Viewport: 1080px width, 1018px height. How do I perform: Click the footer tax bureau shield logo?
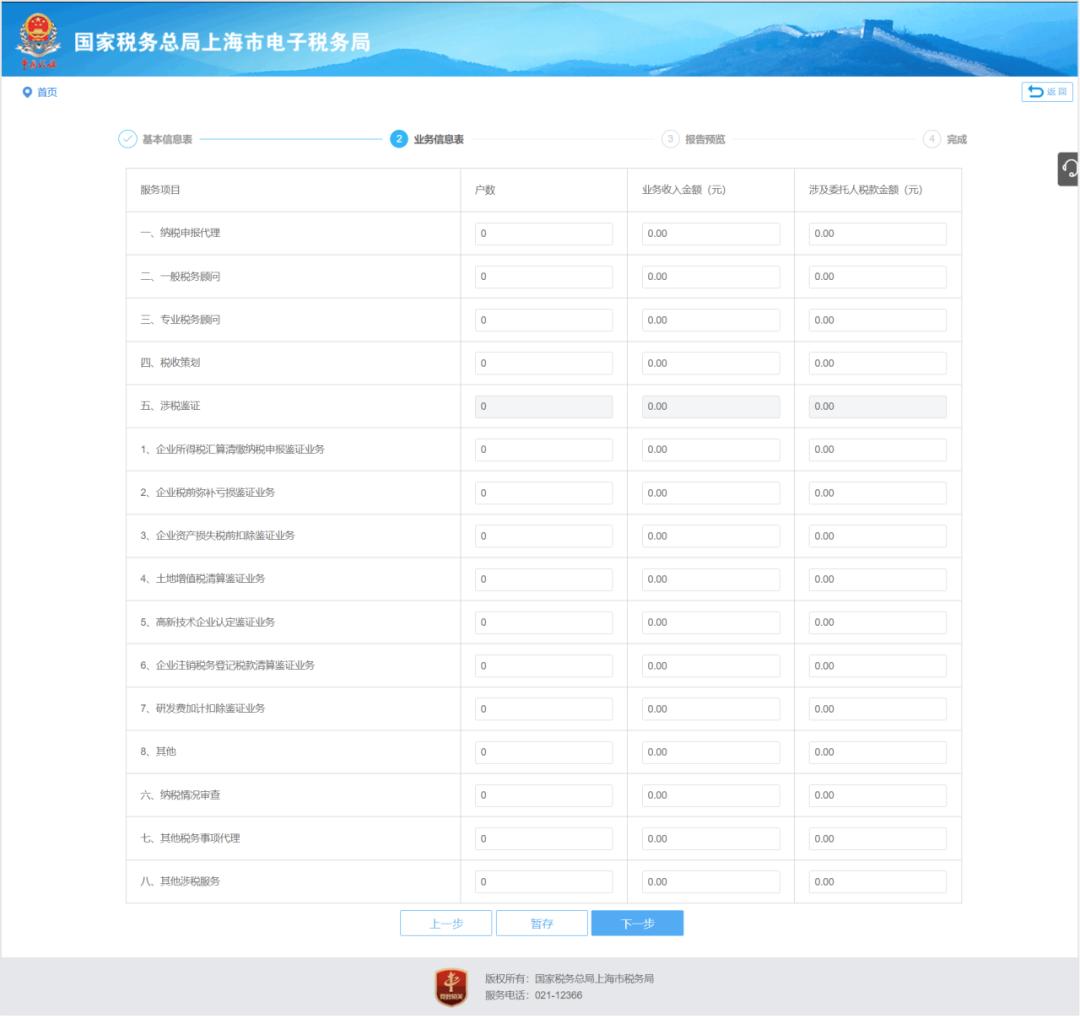pos(451,986)
